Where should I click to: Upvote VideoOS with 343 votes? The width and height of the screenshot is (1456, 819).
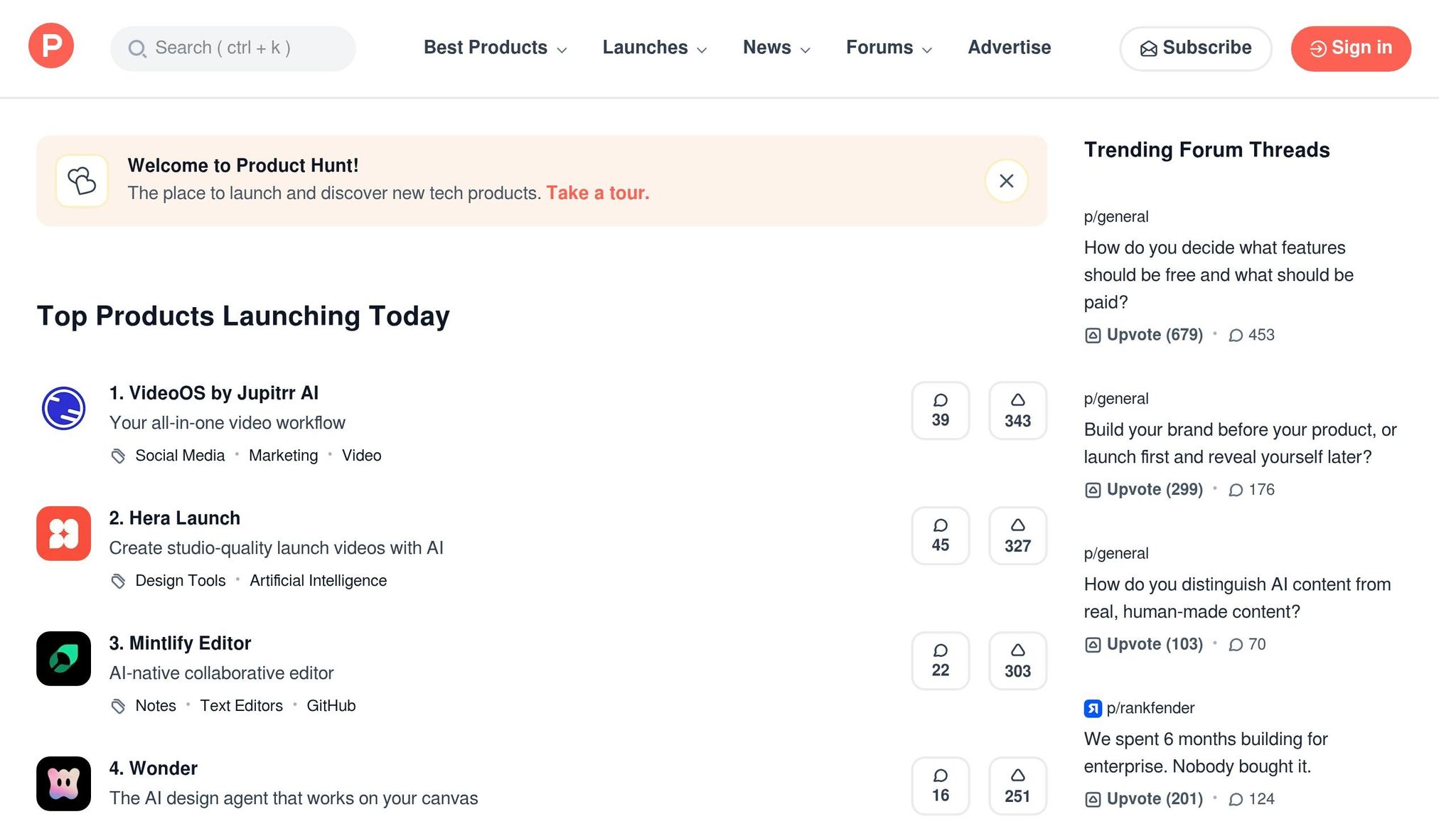pos(1017,411)
